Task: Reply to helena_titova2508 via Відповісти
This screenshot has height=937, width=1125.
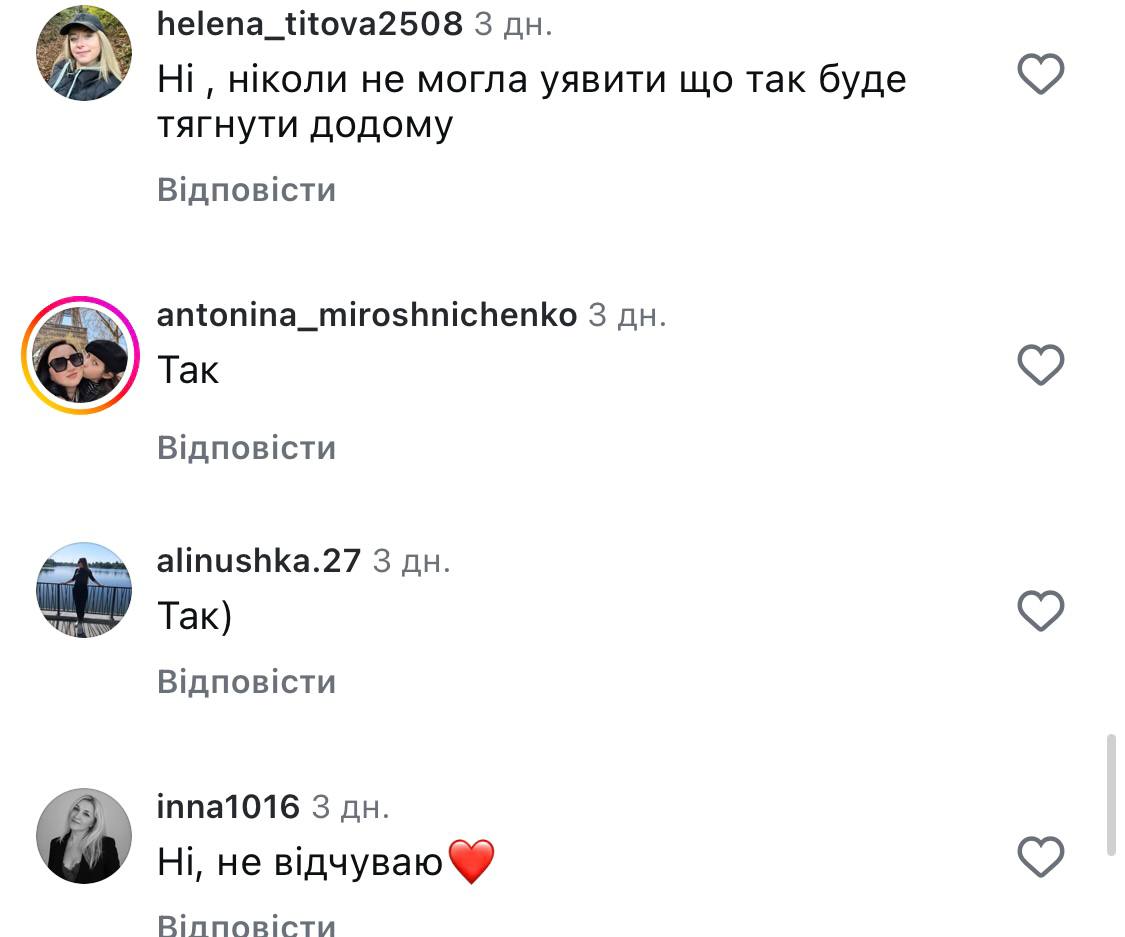Action: [246, 190]
